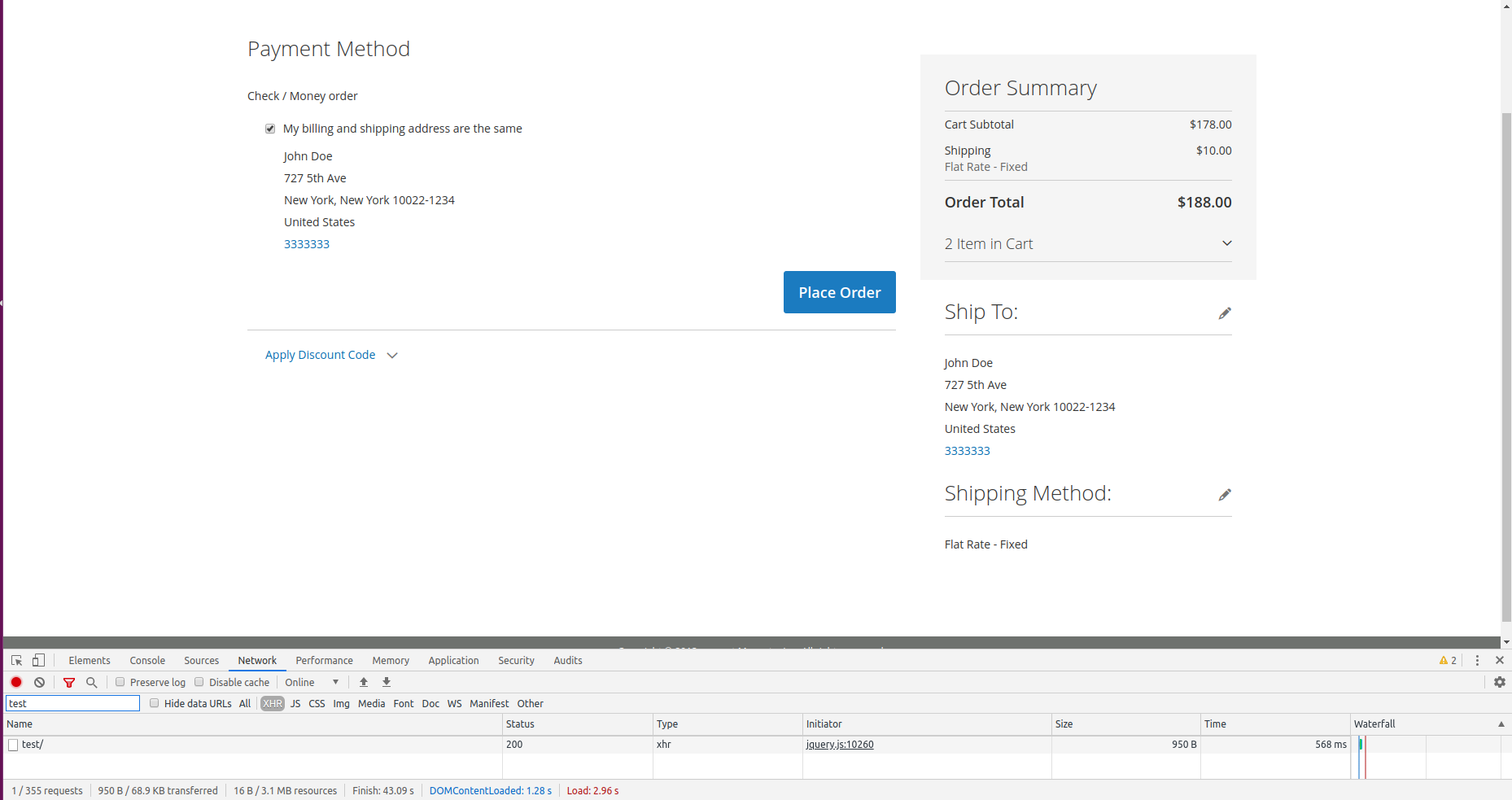
Task: Toggle the XHR filter
Action: coord(273,703)
